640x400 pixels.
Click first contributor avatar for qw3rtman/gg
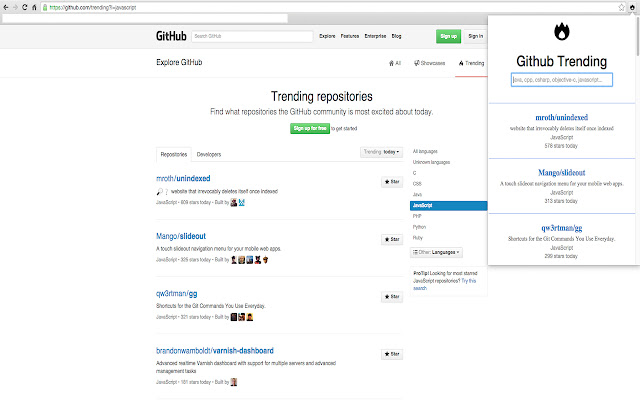pos(234,317)
